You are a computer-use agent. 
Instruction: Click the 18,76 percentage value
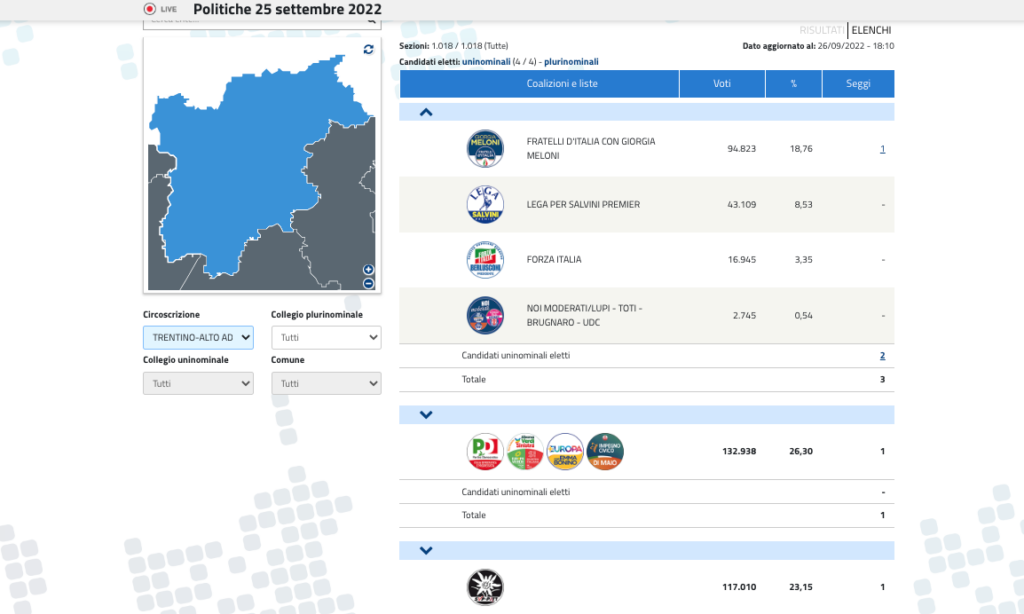(x=801, y=149)
